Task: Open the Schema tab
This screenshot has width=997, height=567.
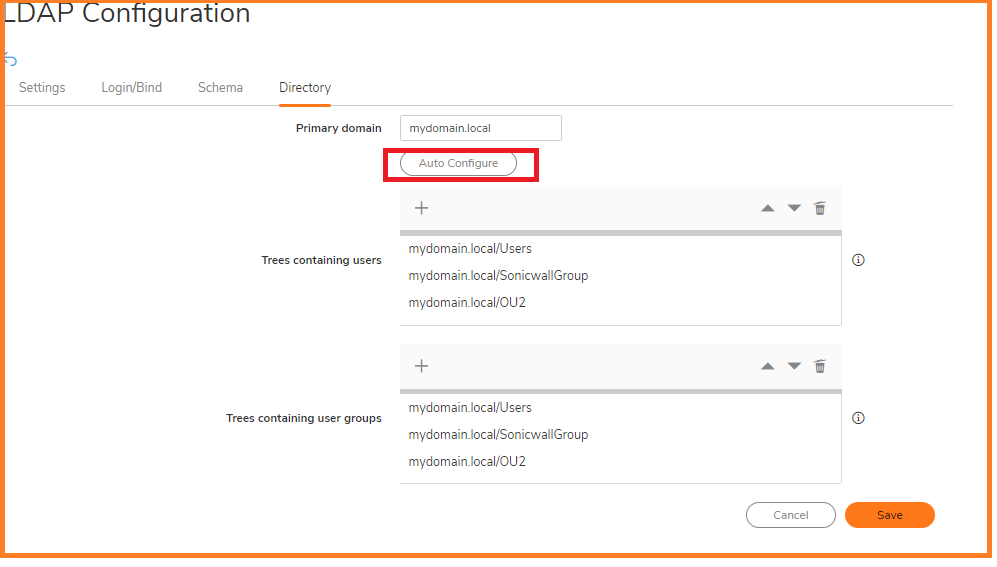Action: [x=221, y=88]
